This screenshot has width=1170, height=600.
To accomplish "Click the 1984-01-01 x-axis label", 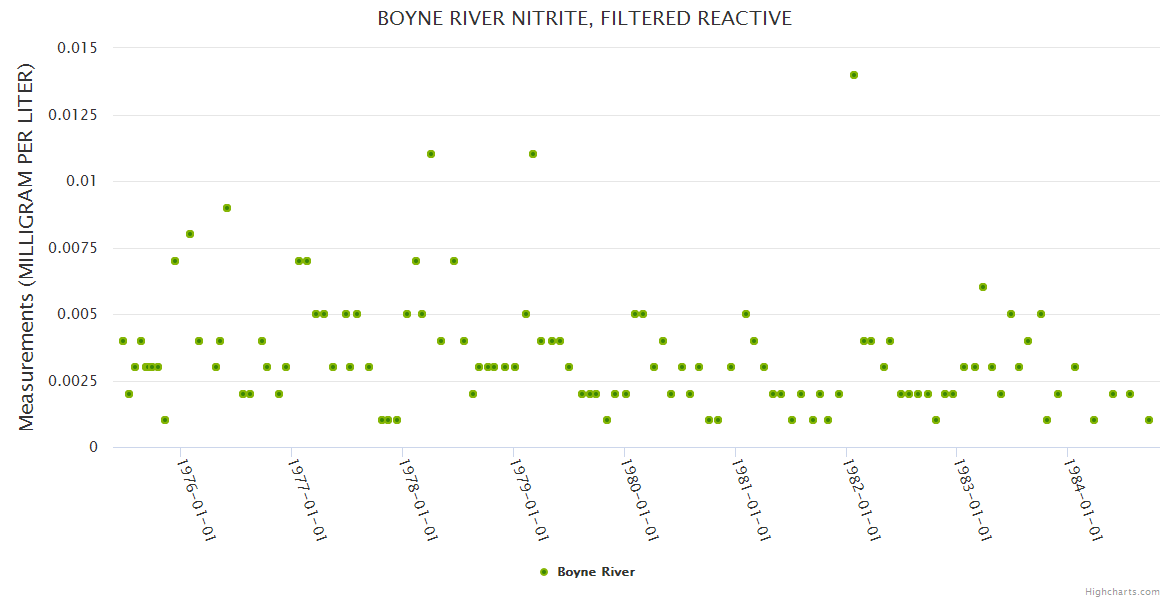I will click(x=1083, y=499).
